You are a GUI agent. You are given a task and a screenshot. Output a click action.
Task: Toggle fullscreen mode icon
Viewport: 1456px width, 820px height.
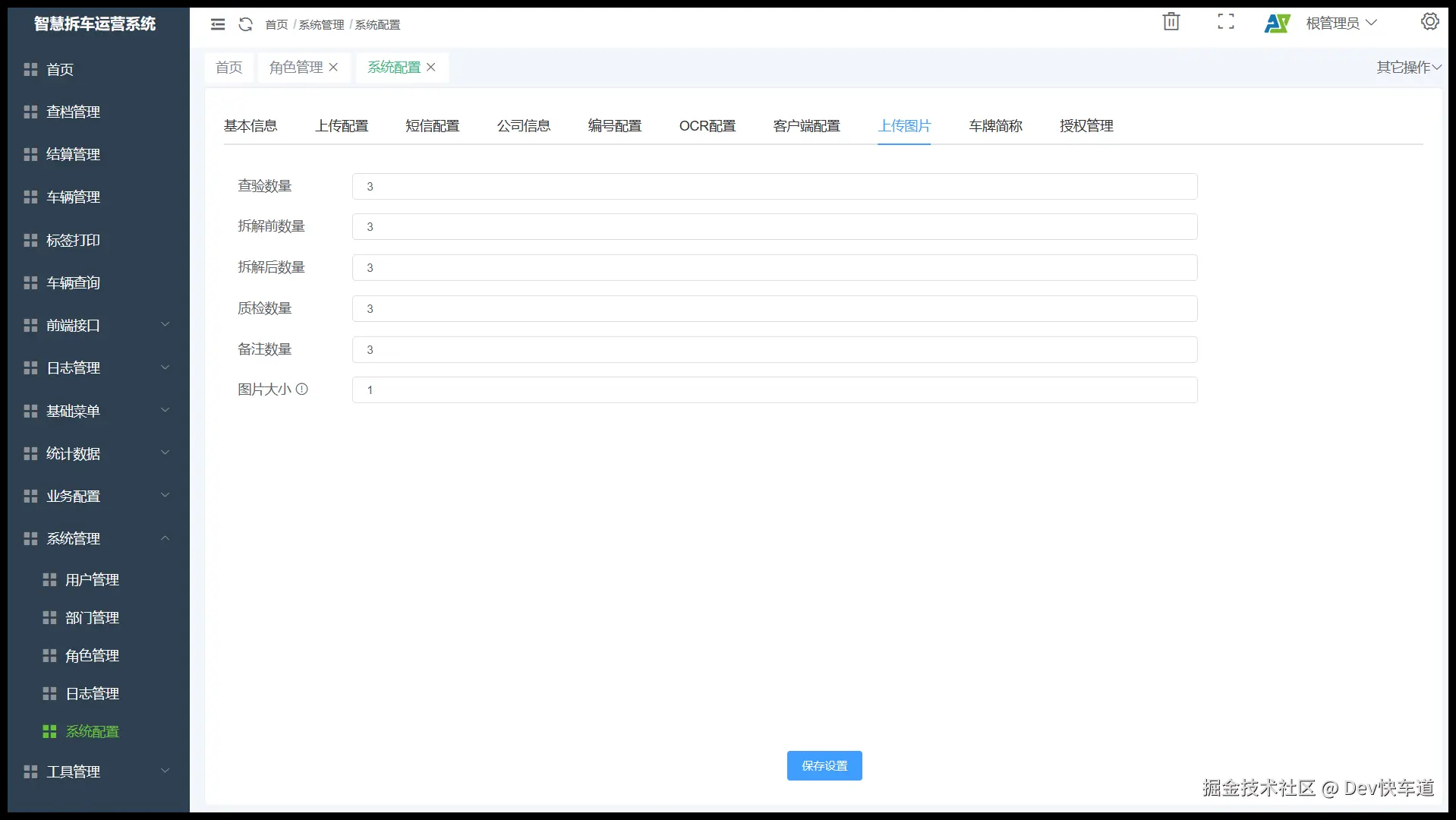(x=1226, y=21)
